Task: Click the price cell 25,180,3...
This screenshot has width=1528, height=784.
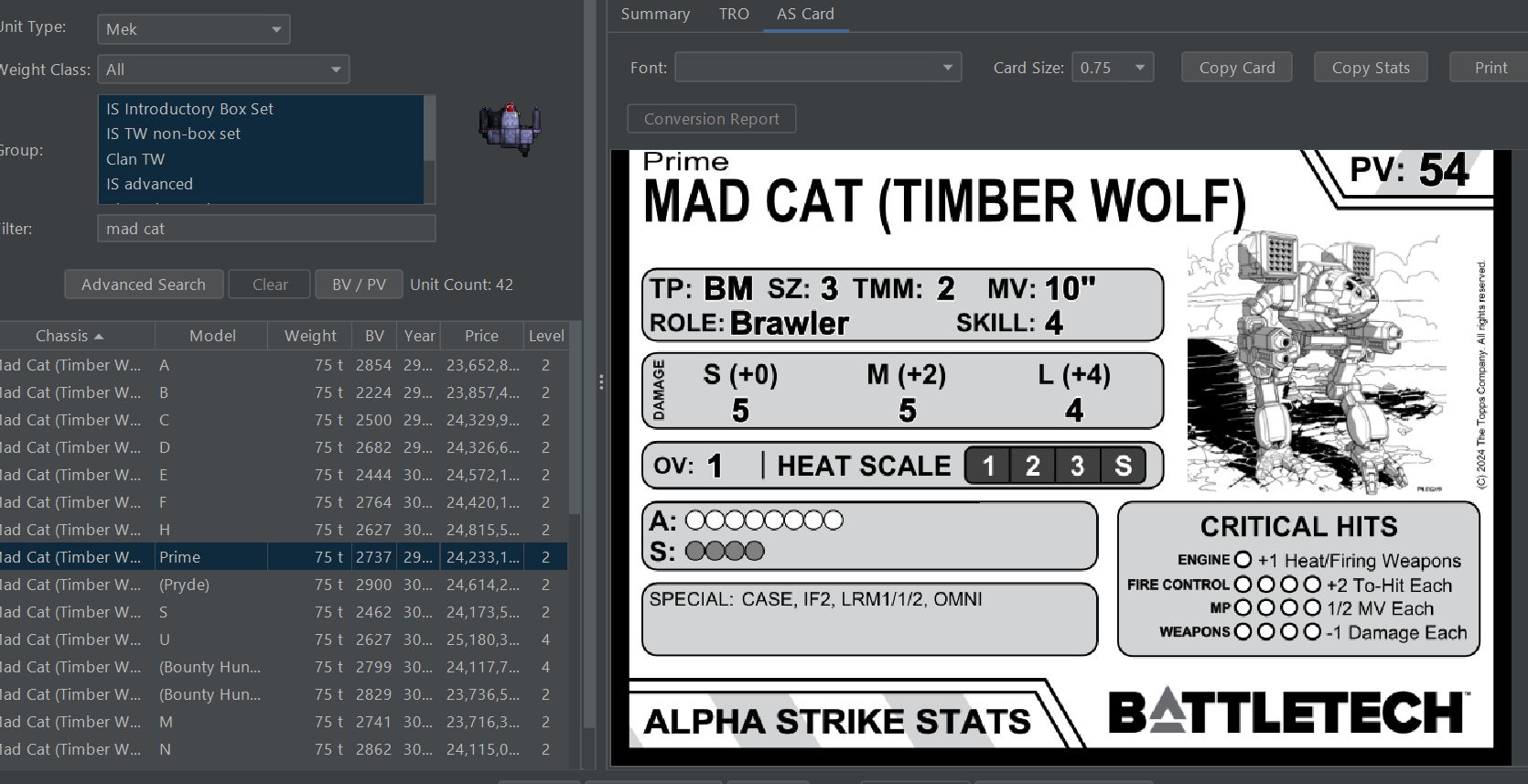Action: coord(482,639)
